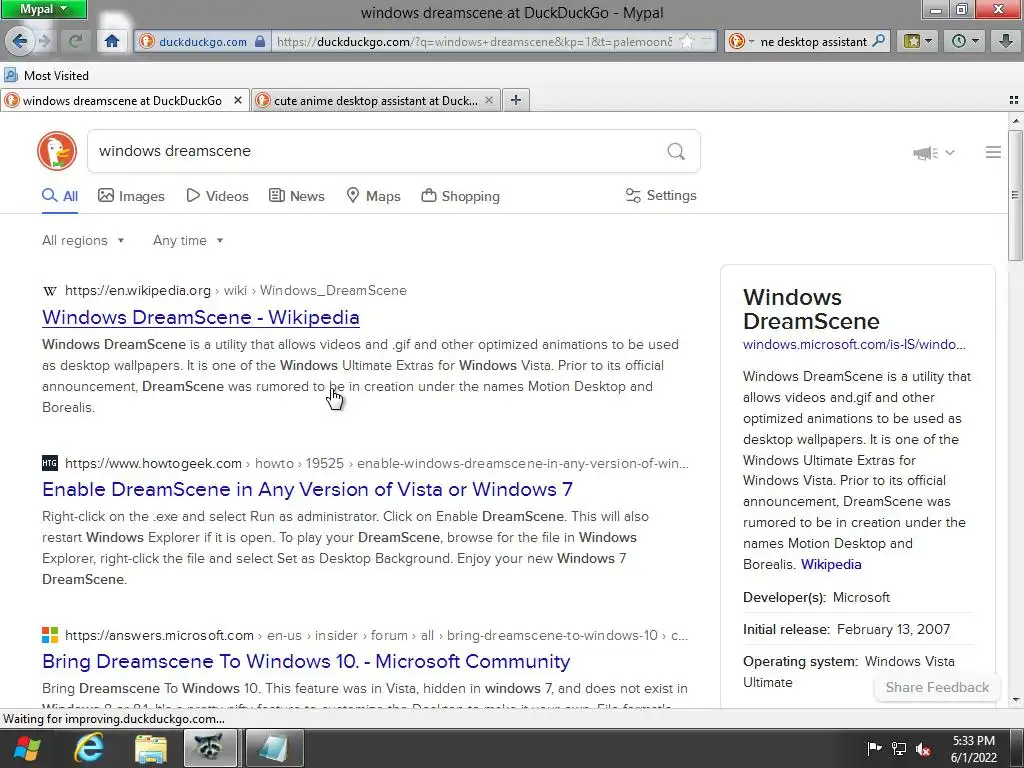Open the clock showing 5:33 PM
This screenshot has height=768, width=1024.
(x=974, y=749)
